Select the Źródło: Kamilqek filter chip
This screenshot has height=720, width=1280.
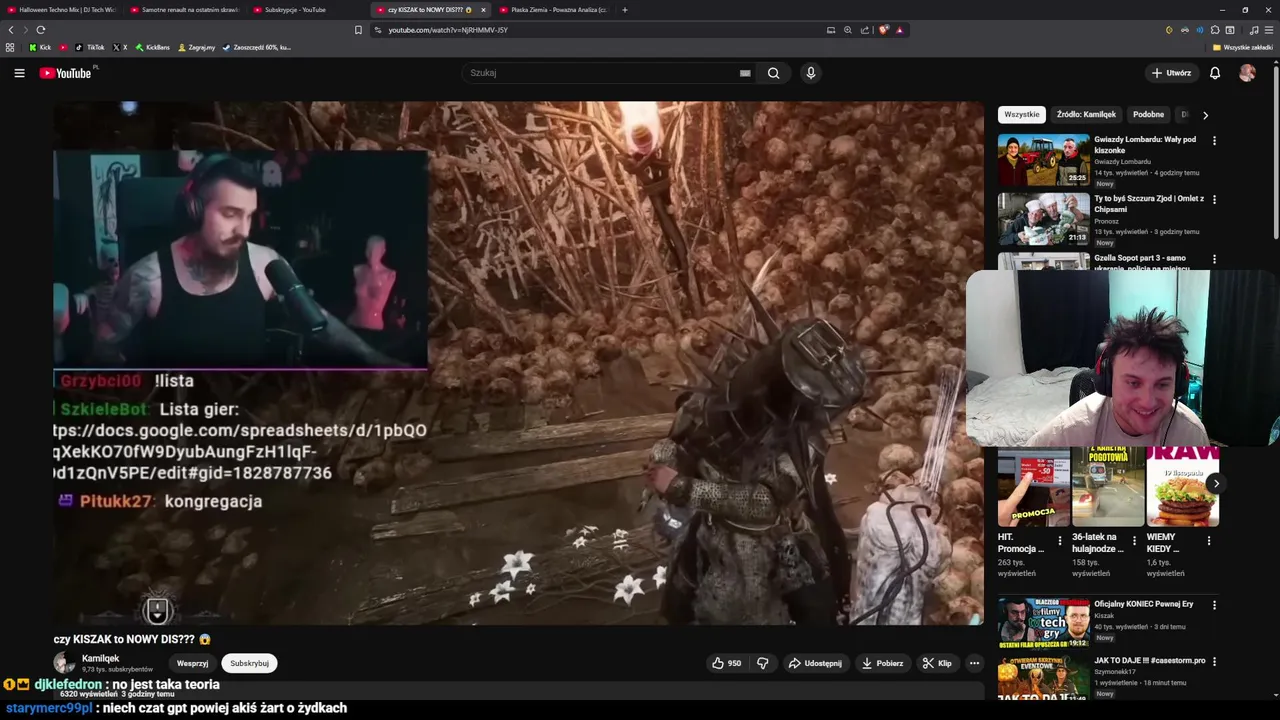1086,115
